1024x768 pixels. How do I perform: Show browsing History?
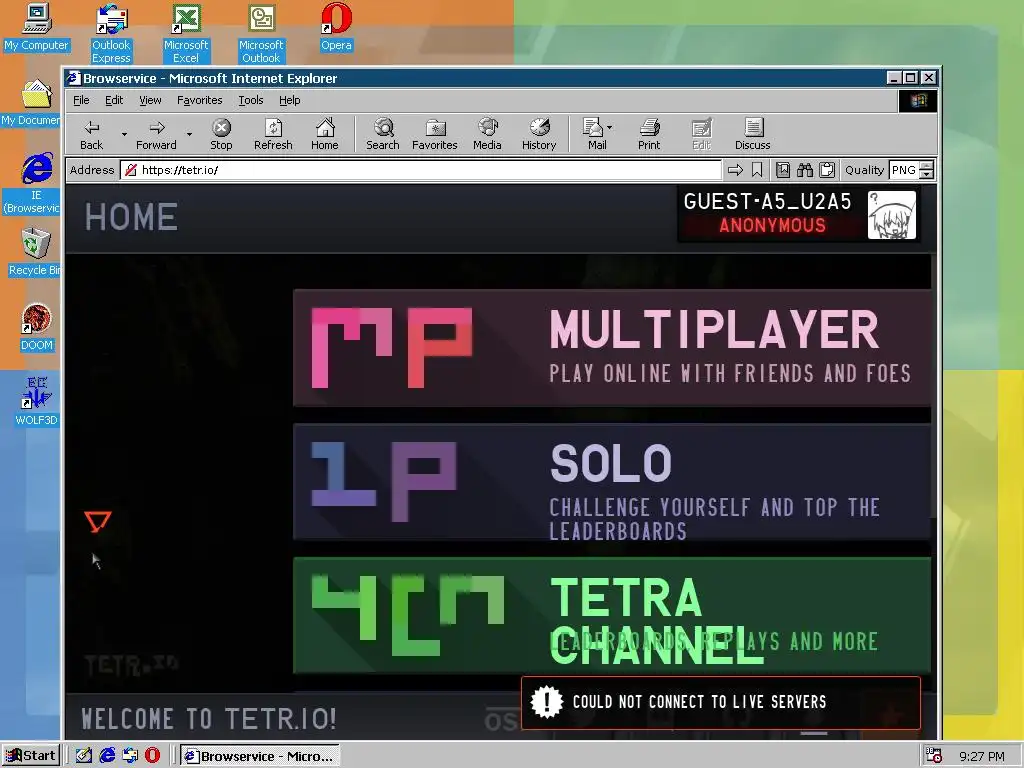(x=539, y=135)
